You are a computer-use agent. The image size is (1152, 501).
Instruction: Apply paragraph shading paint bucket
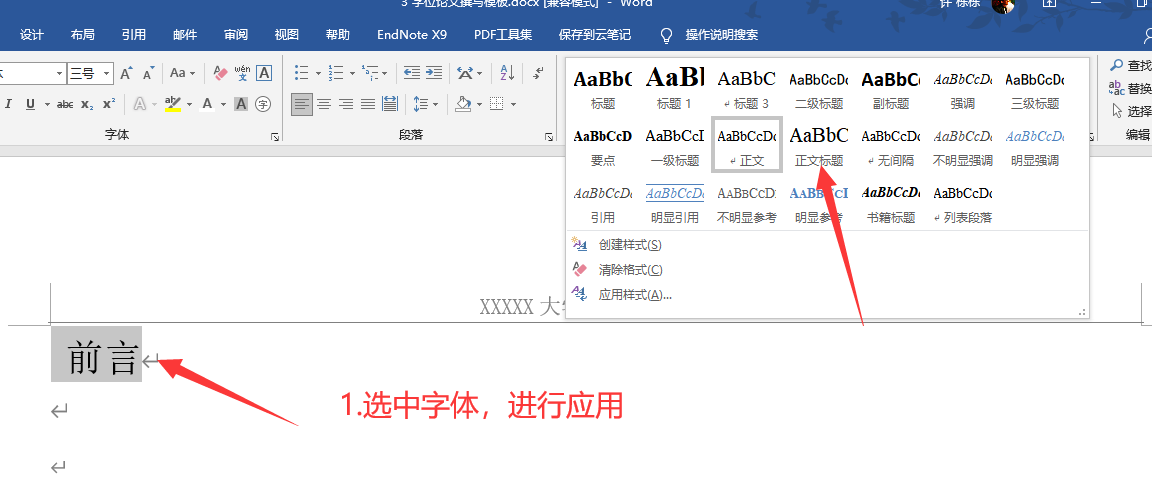(x=463, y=104)
